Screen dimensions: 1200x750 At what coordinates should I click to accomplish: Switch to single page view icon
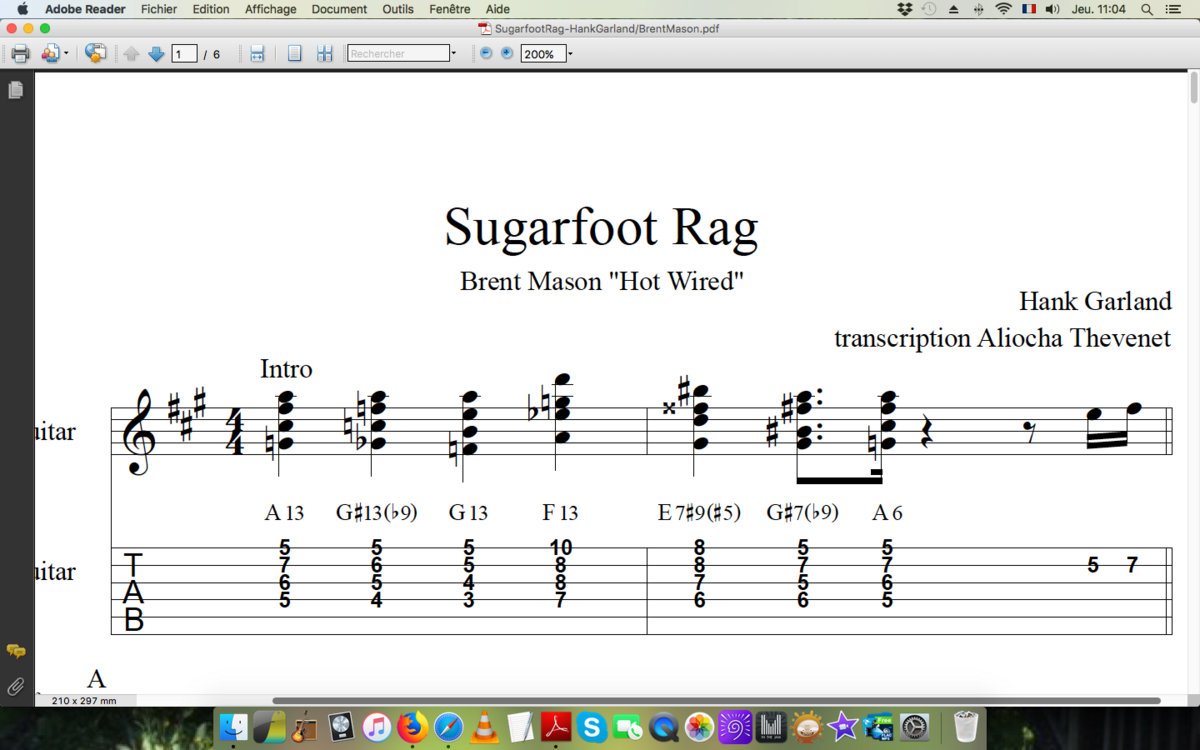tap(294, 53)
